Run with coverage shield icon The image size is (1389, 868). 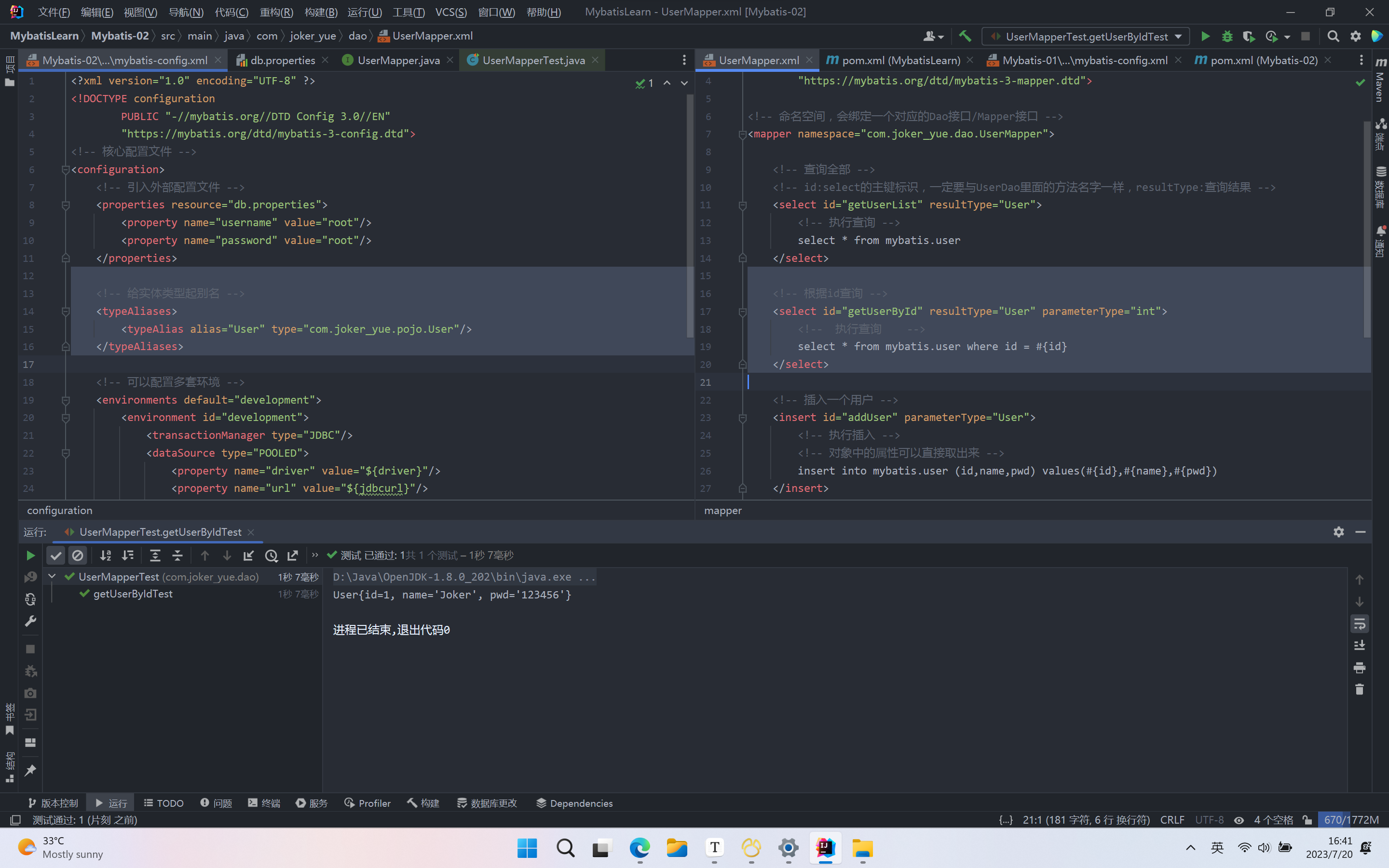1248,36
